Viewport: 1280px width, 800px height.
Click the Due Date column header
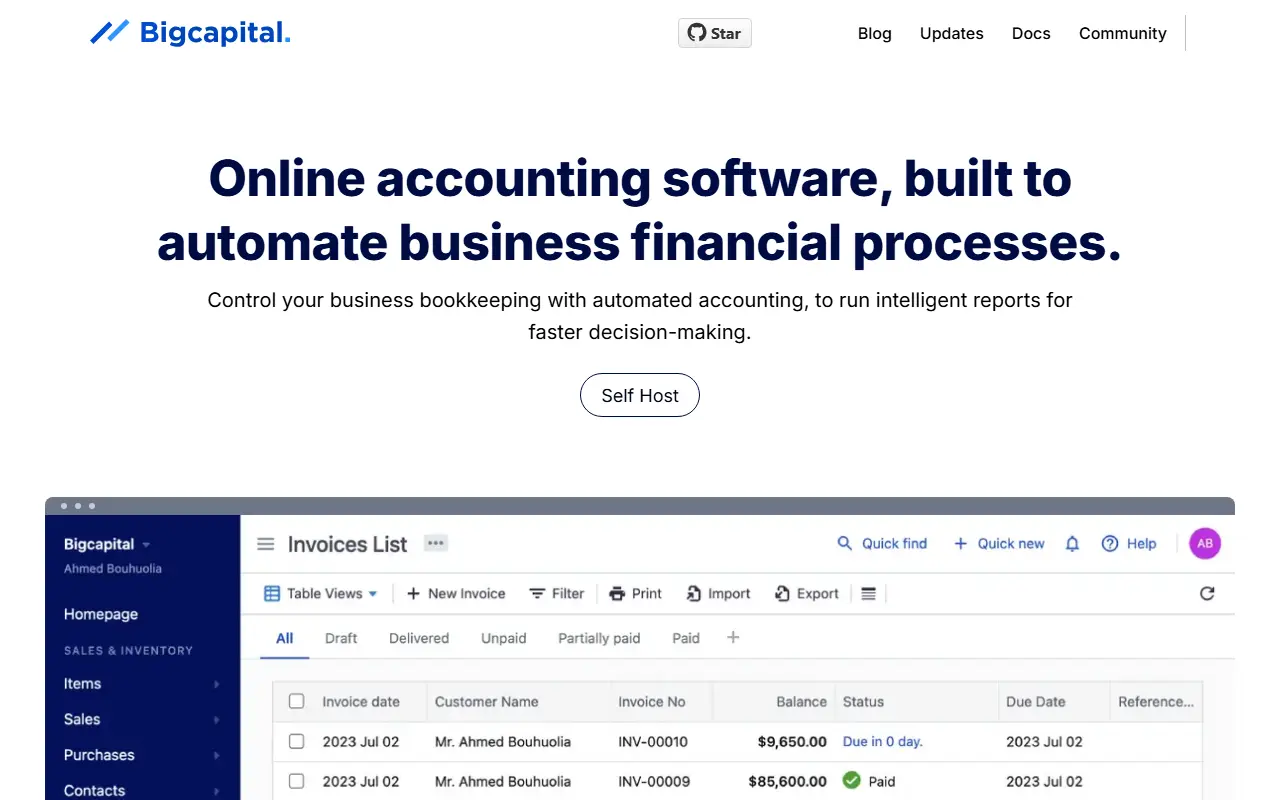(1054, 702)
